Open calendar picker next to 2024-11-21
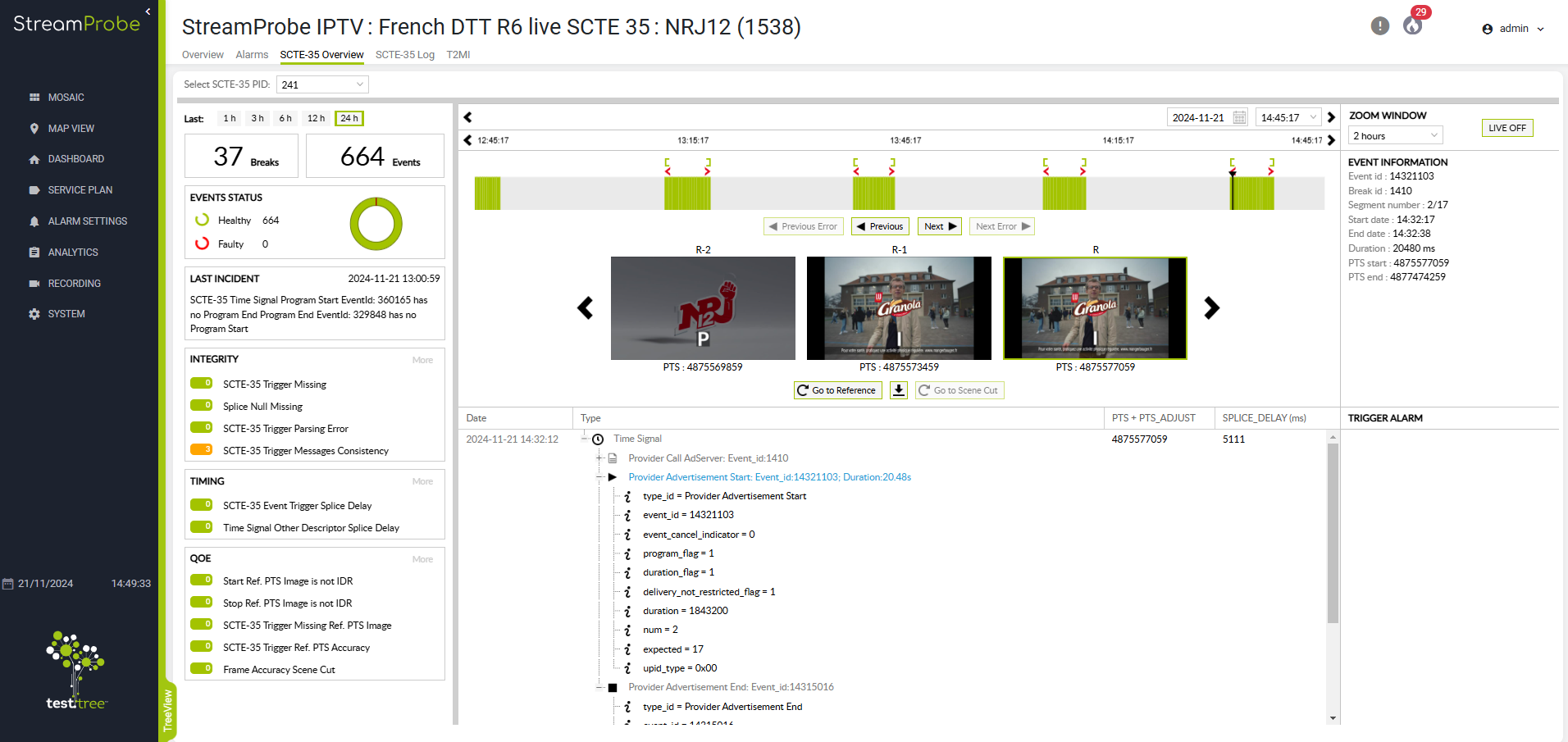This screenshot has height=742, width=1568. [x=1239, y=118]
